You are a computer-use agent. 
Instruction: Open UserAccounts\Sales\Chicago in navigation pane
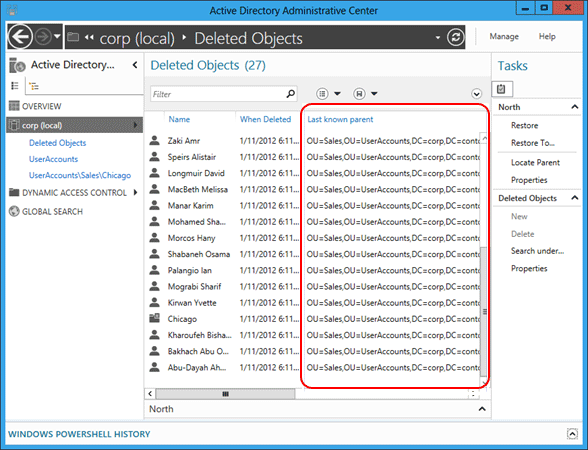pyautogui.click(x=80, y=175)
